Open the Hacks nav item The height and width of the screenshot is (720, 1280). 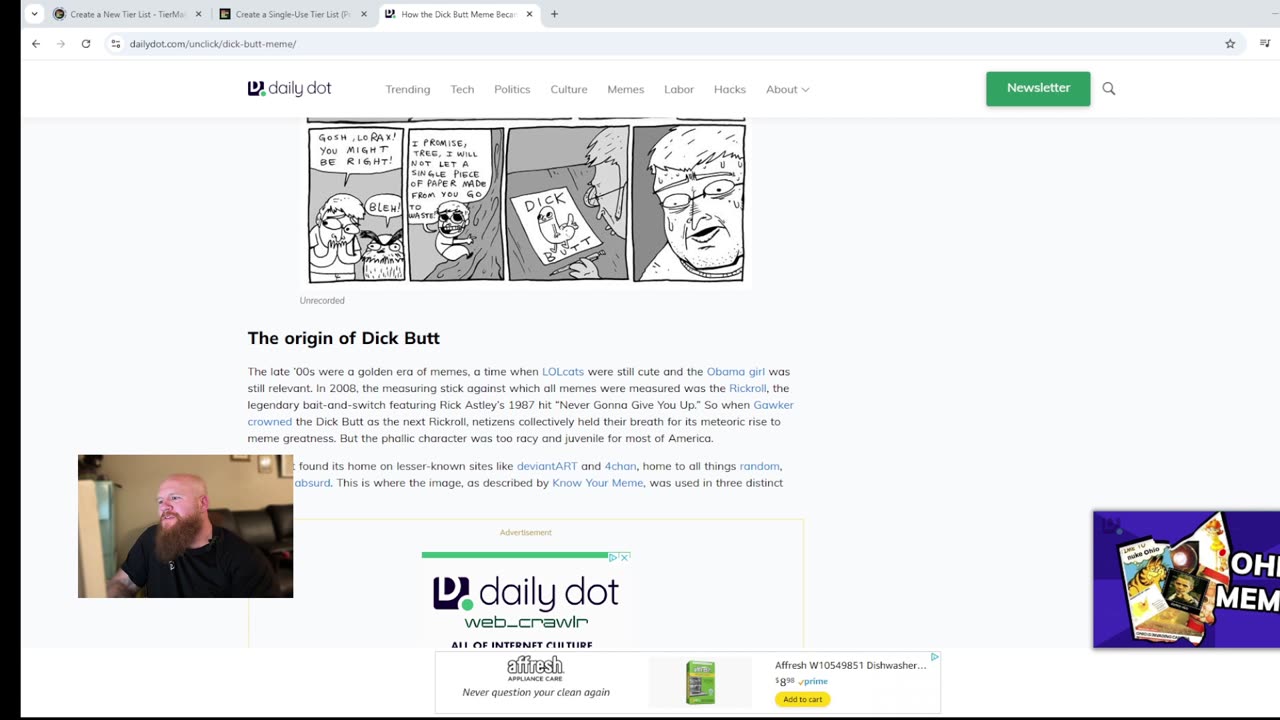click(x=730, y=89)
